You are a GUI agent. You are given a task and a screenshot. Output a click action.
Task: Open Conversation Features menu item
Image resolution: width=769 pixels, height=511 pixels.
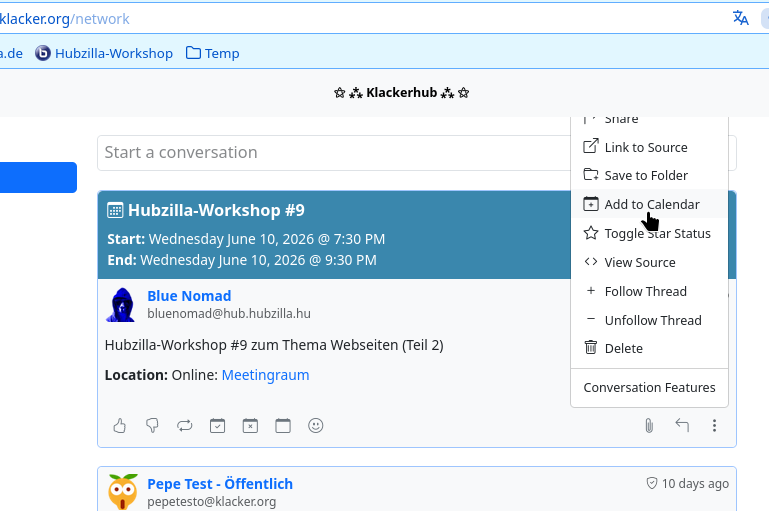click(x=649, y=387)
